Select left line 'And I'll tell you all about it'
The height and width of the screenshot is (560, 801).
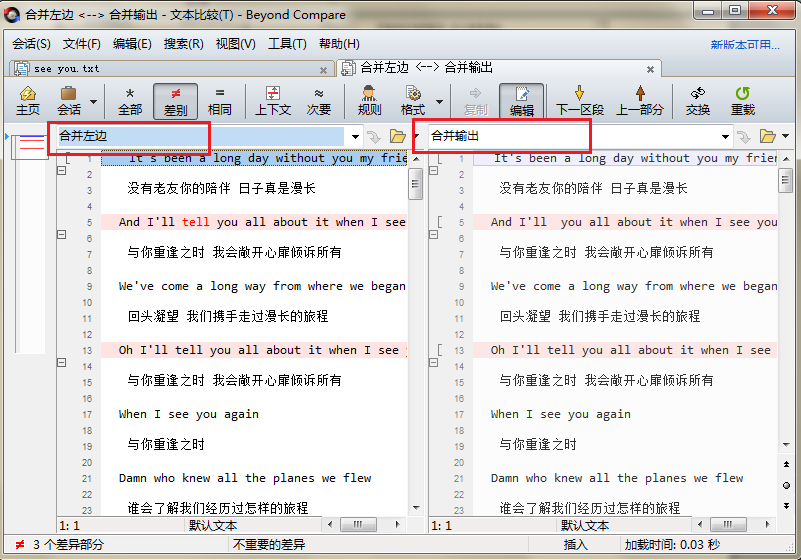point(254,222)
